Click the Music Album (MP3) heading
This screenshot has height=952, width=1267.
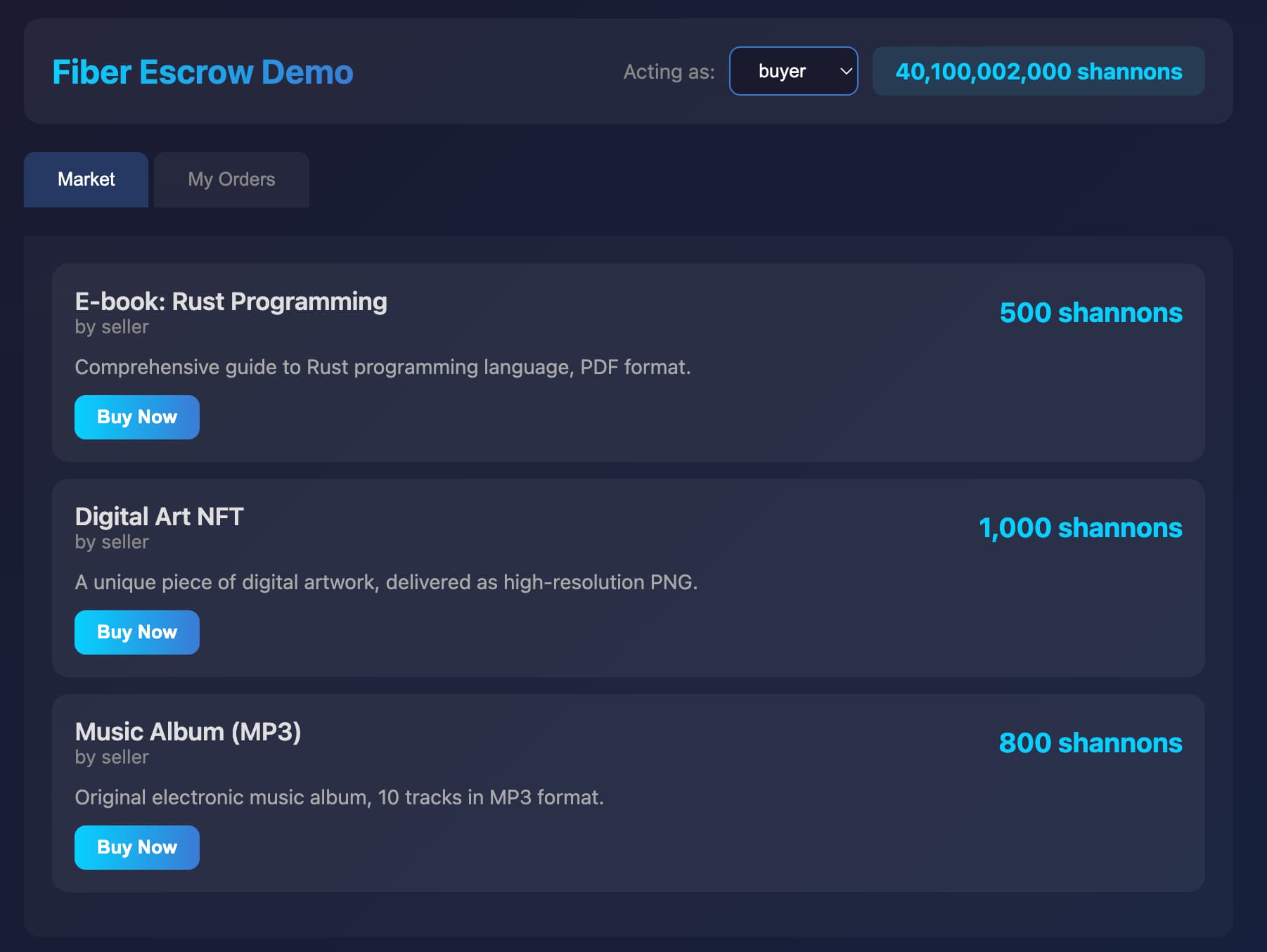(x=188, y=731)
